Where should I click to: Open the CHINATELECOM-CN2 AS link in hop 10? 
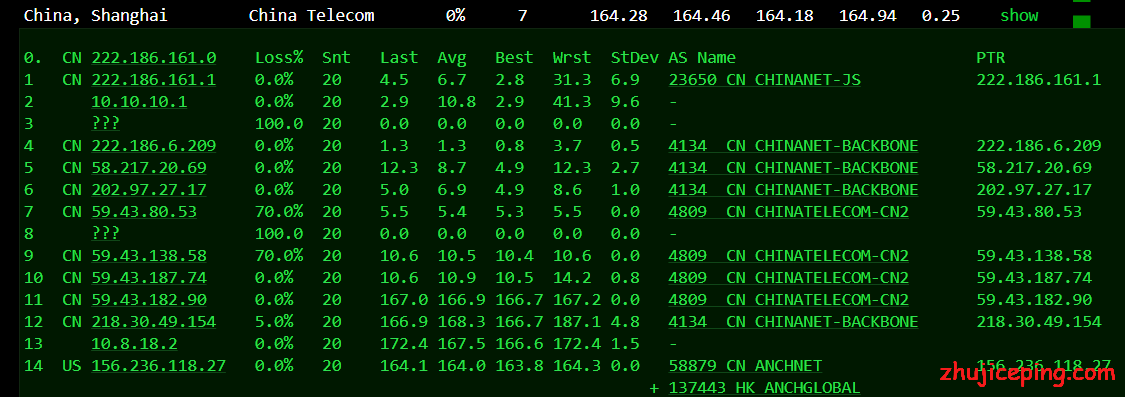point(789,277)
